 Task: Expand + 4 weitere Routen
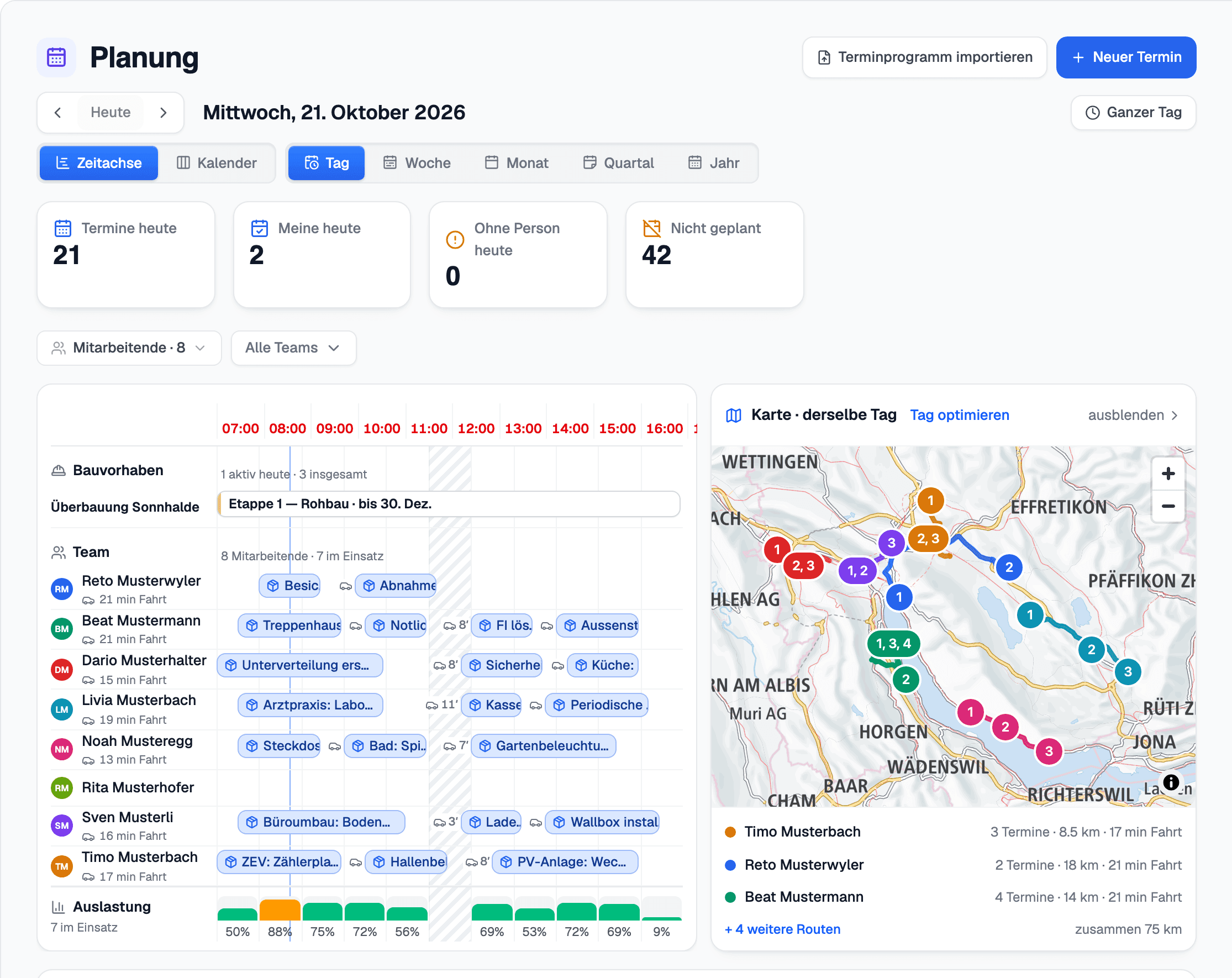(782, 929)
